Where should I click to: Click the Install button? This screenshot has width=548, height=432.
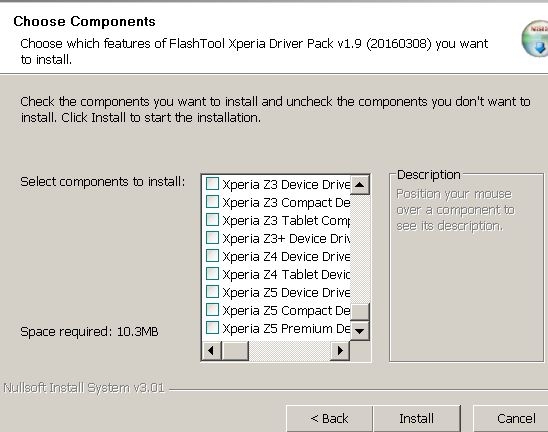point(417,418)
